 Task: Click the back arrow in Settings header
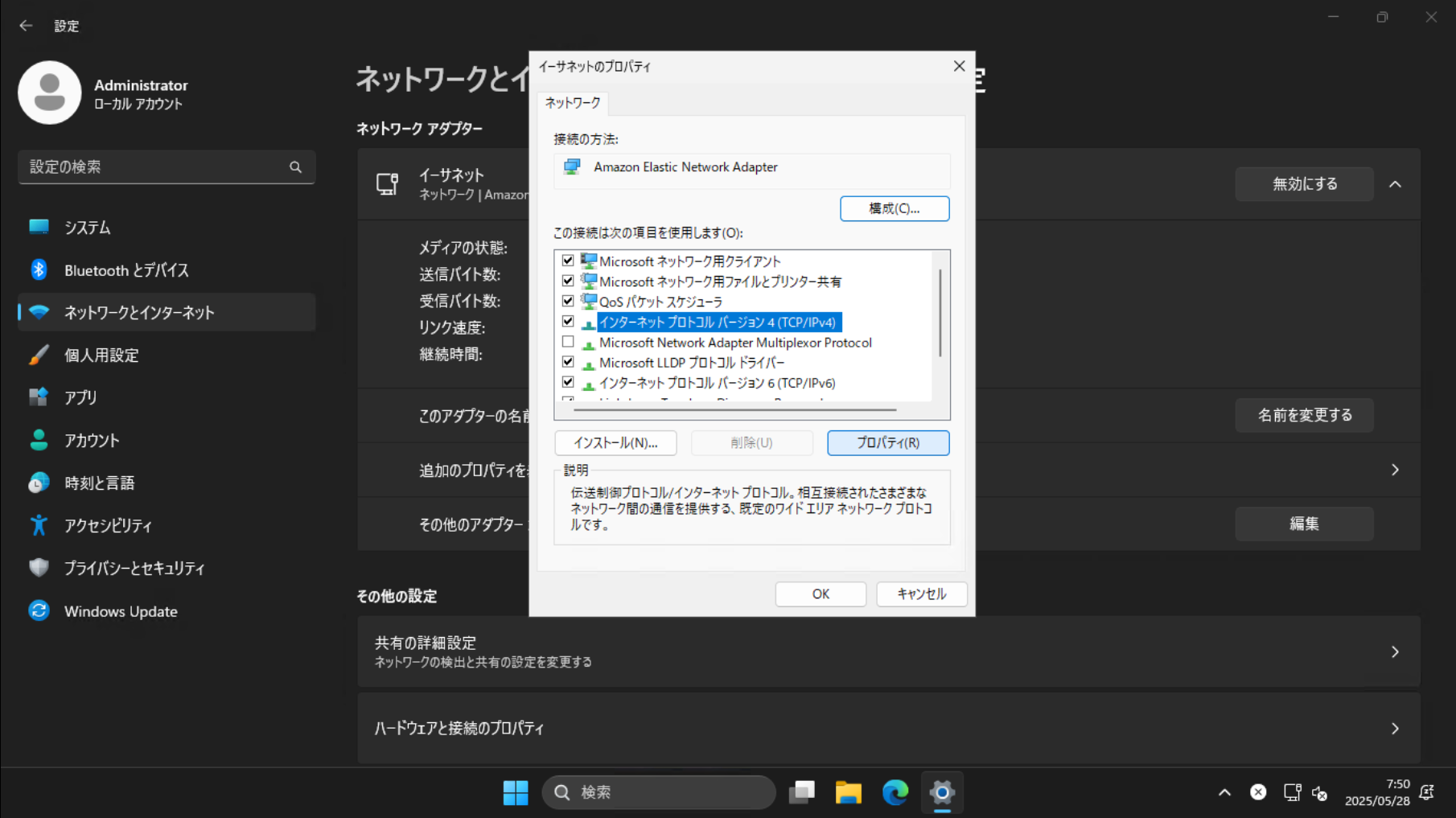pyautogui.click(x=26, y=26)
